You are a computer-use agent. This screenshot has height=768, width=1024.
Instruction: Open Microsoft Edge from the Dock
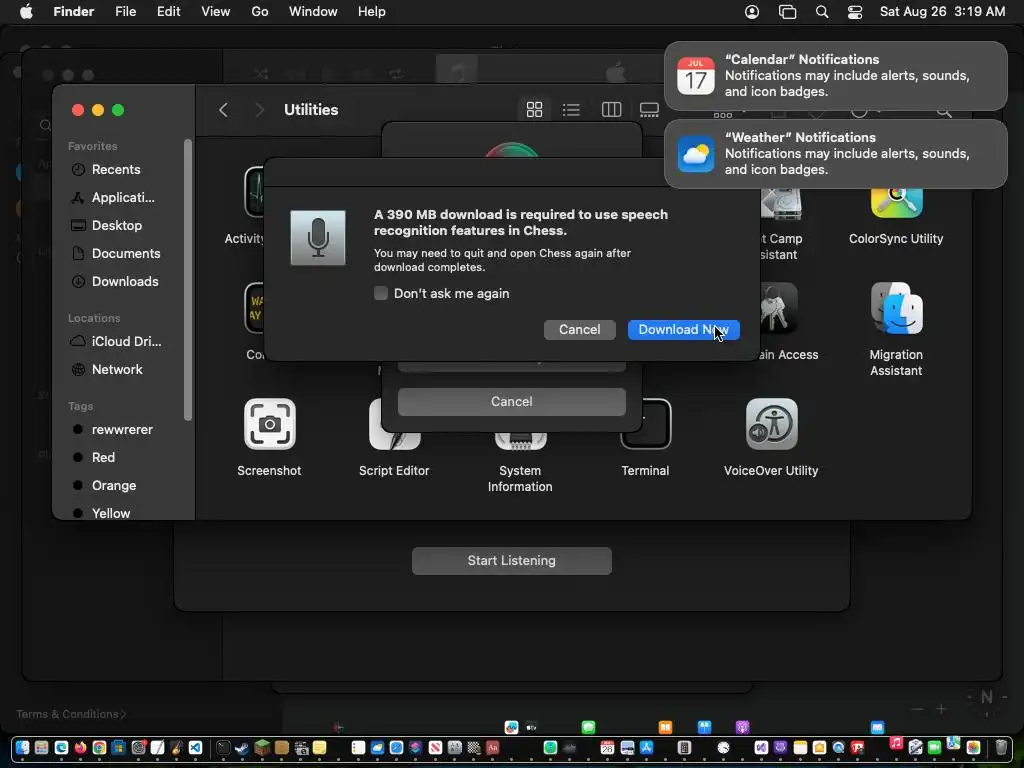(x=61, y=747)
